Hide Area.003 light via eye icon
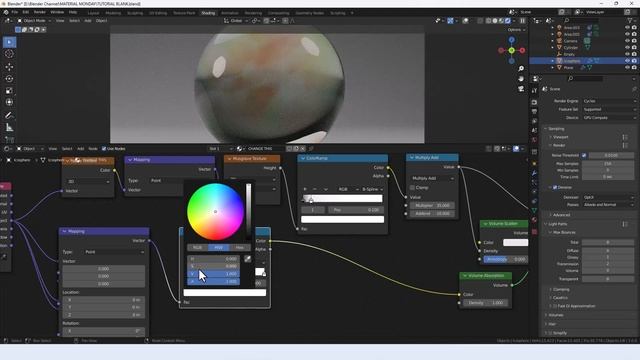Screen dimensions: 640x360 click(627, 28)
